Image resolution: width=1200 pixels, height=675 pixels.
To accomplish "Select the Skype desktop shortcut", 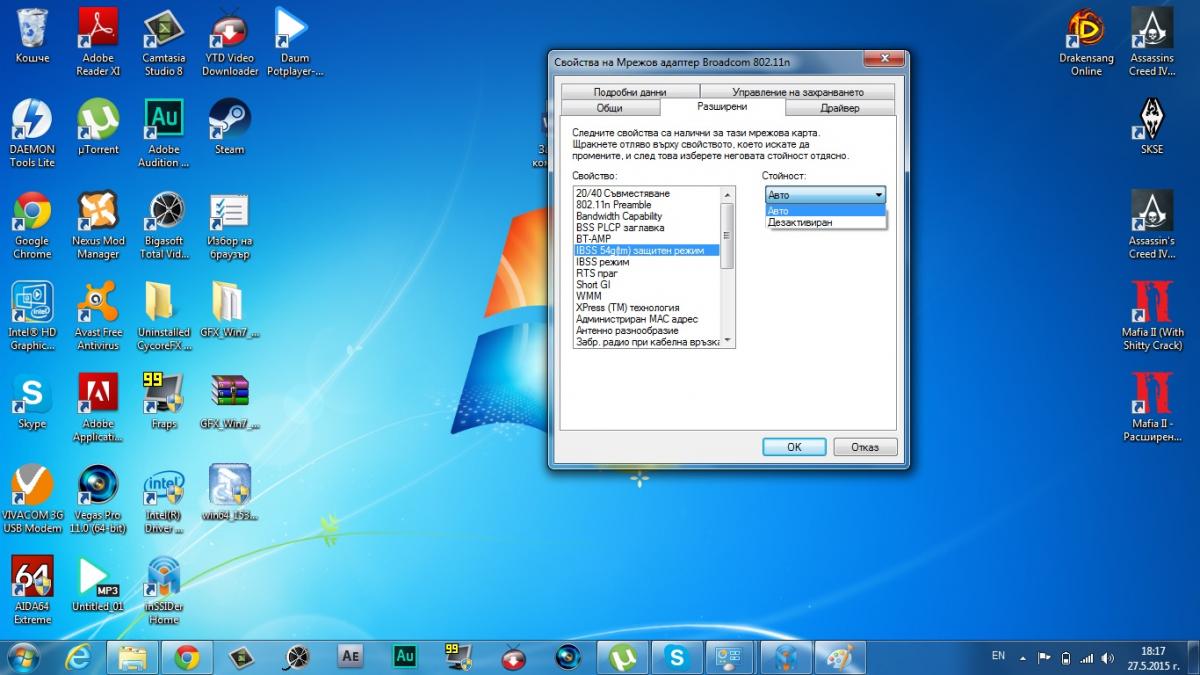I will tap(32, 401).
